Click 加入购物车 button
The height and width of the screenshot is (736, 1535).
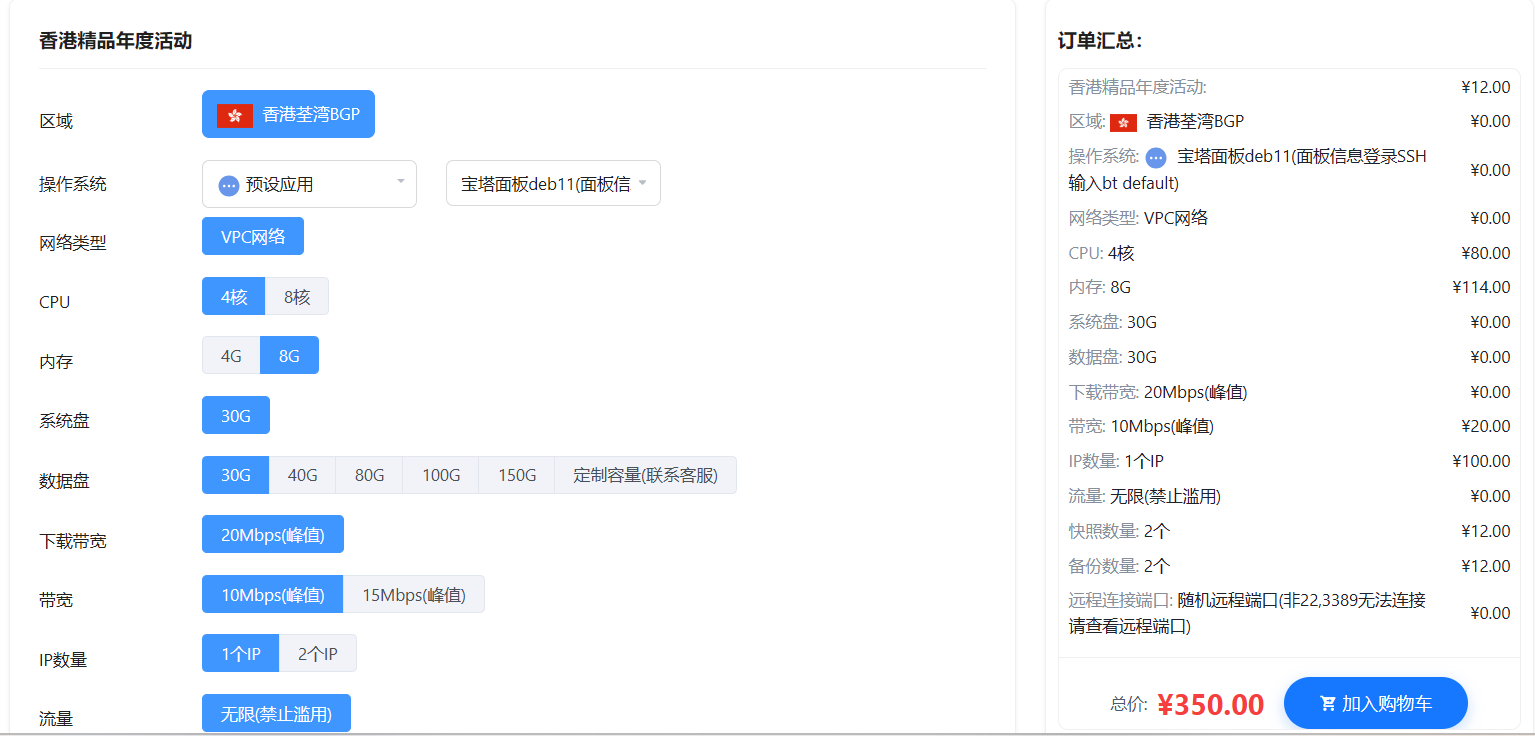tap(1375, 703)
